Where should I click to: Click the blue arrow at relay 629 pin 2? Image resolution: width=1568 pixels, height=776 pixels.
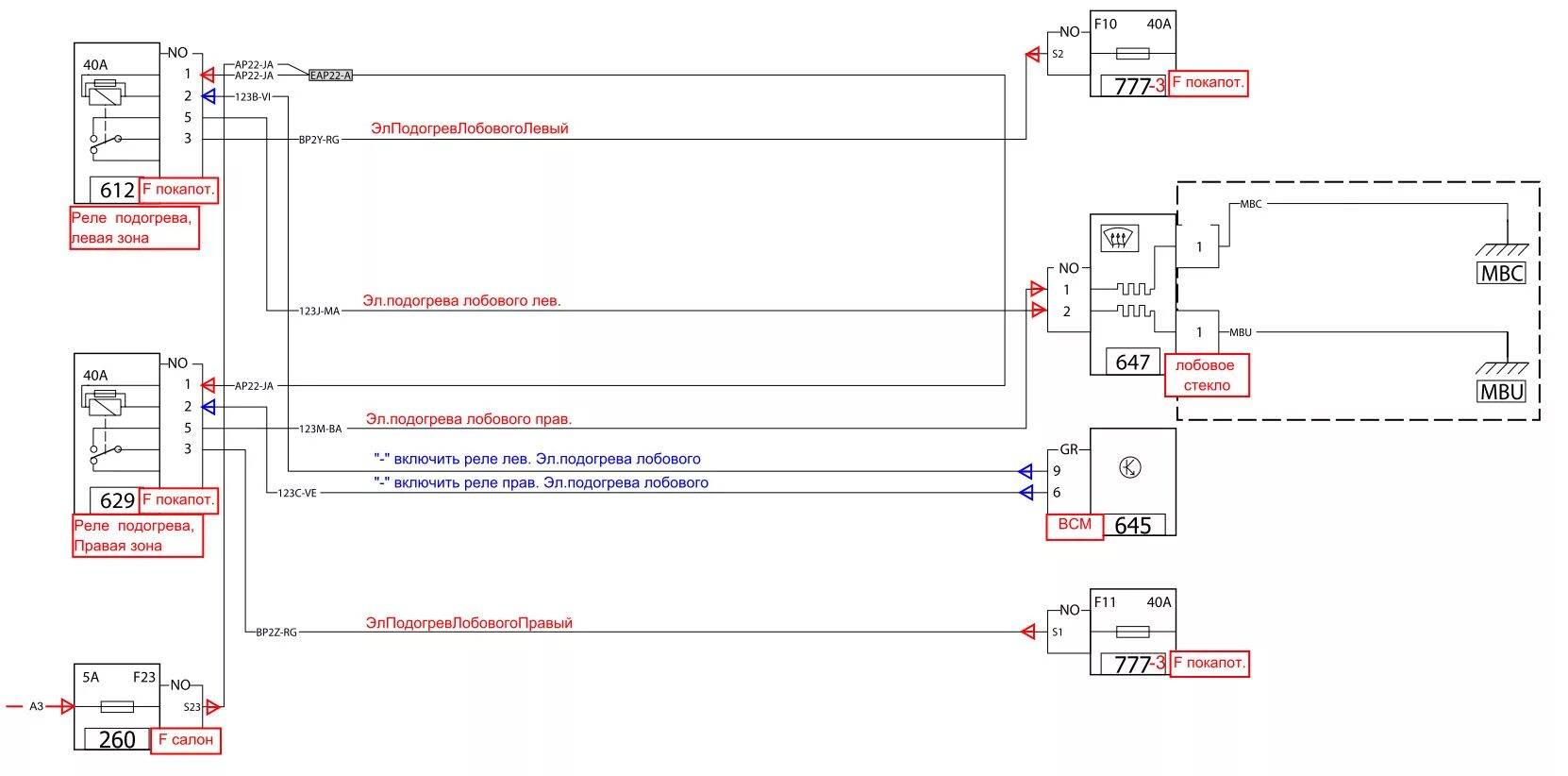[208, 407]
